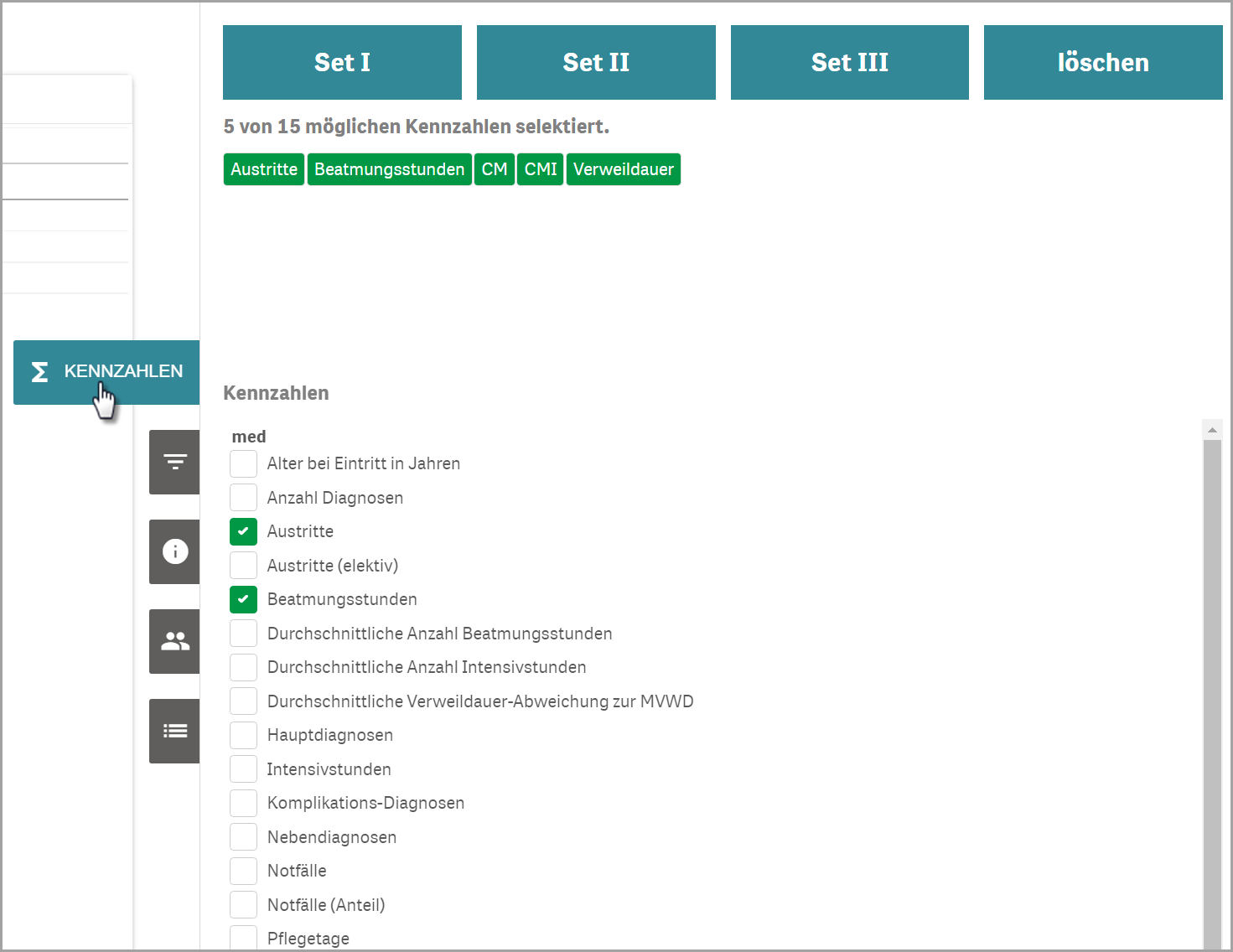This screenshot has width=1233, height=952.
Task: Open the list icon sidebar panel
Action: [174, 731]
